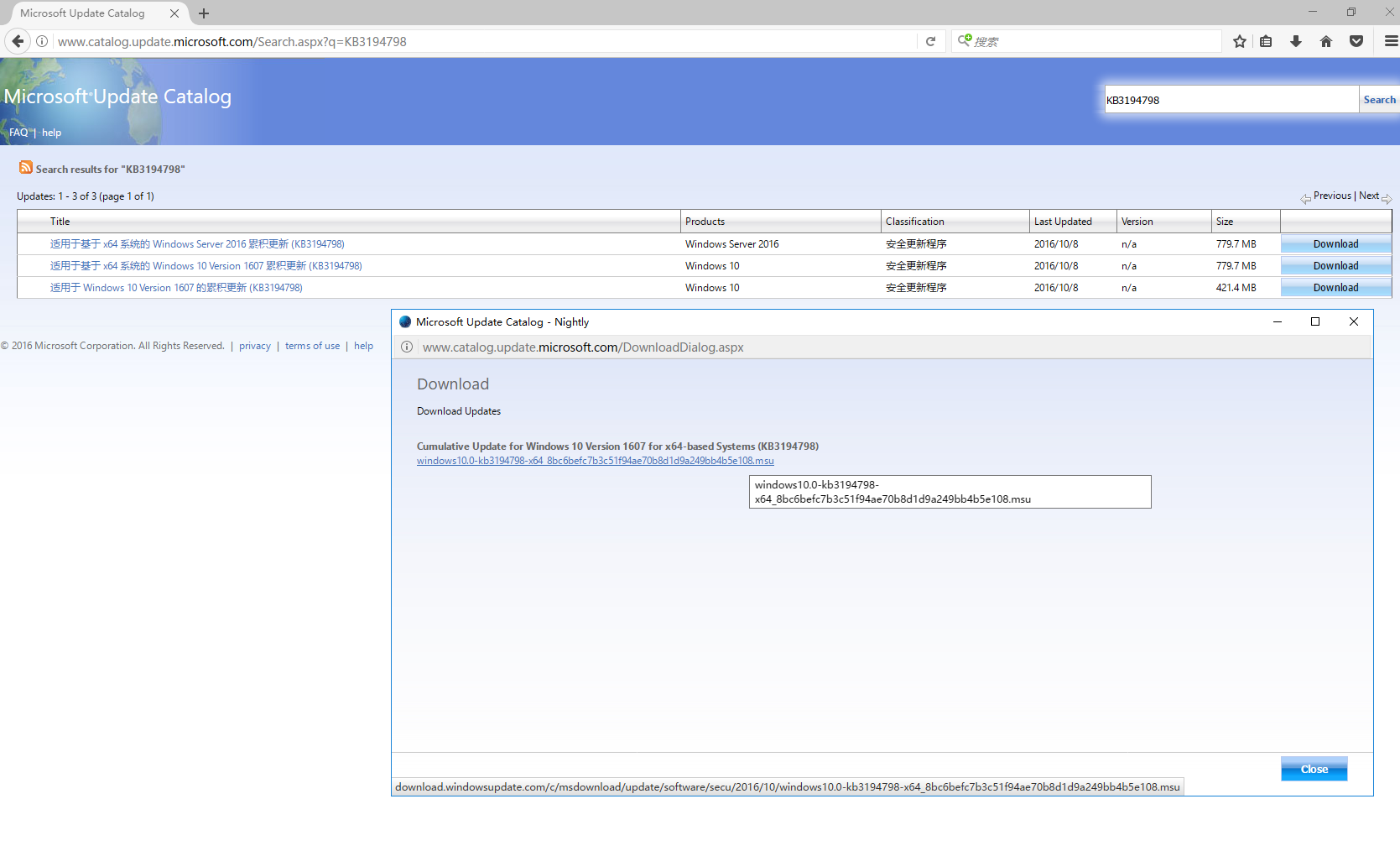Sort results by Last Updated column

click(x=1063, y=222)
